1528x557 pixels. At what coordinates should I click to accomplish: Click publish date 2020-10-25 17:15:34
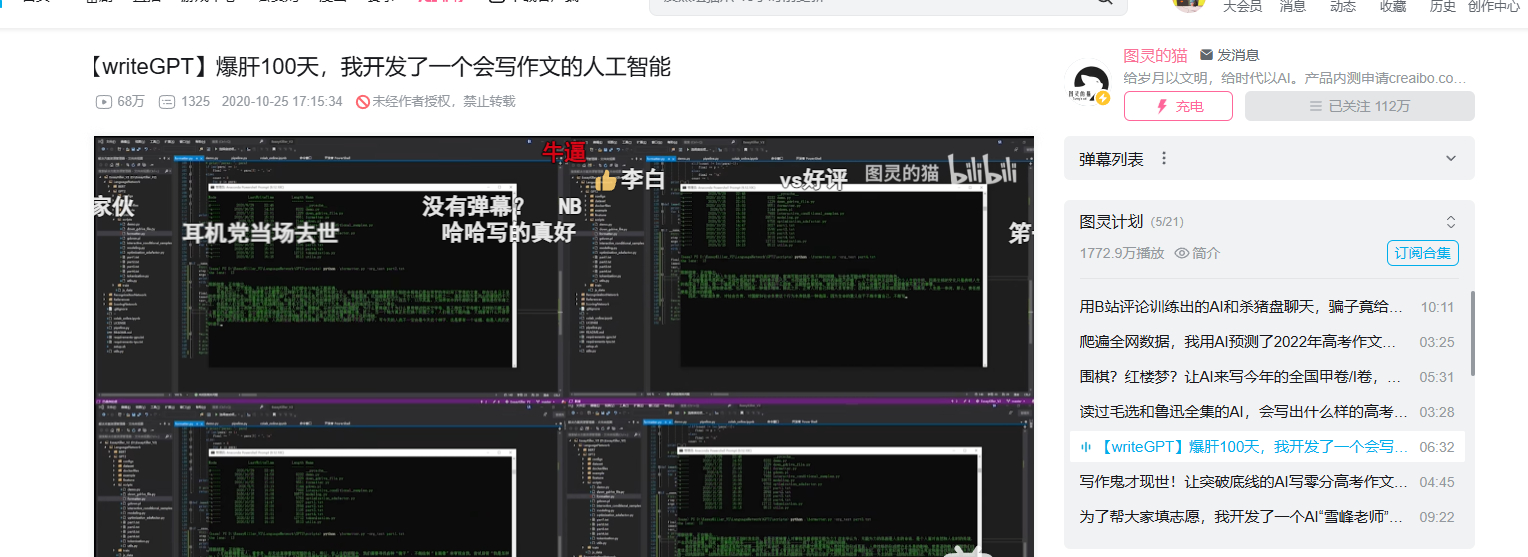282,101
